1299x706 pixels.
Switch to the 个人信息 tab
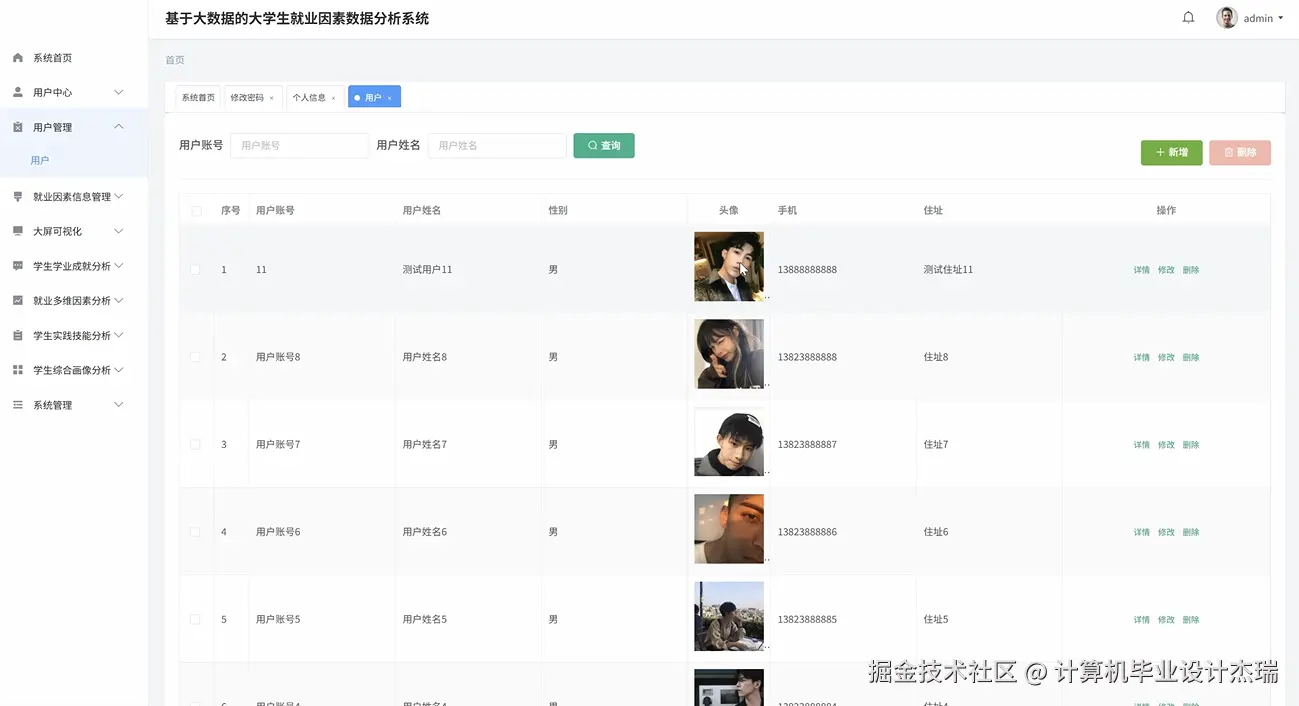310,97
